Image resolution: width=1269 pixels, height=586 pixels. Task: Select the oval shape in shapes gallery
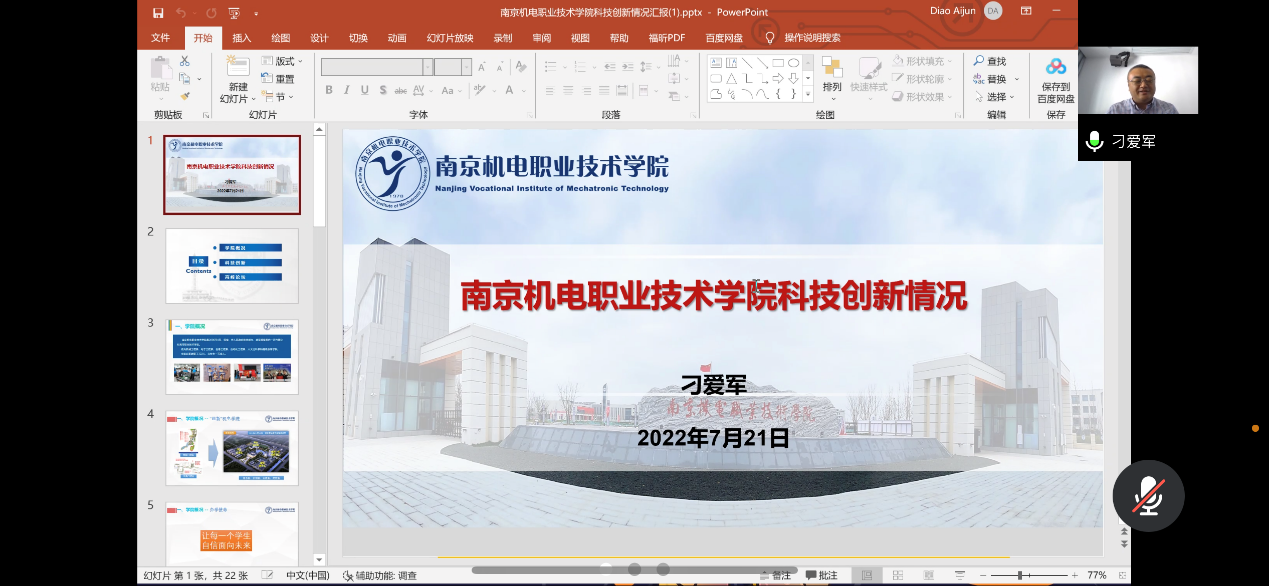(x=793, y=62)
